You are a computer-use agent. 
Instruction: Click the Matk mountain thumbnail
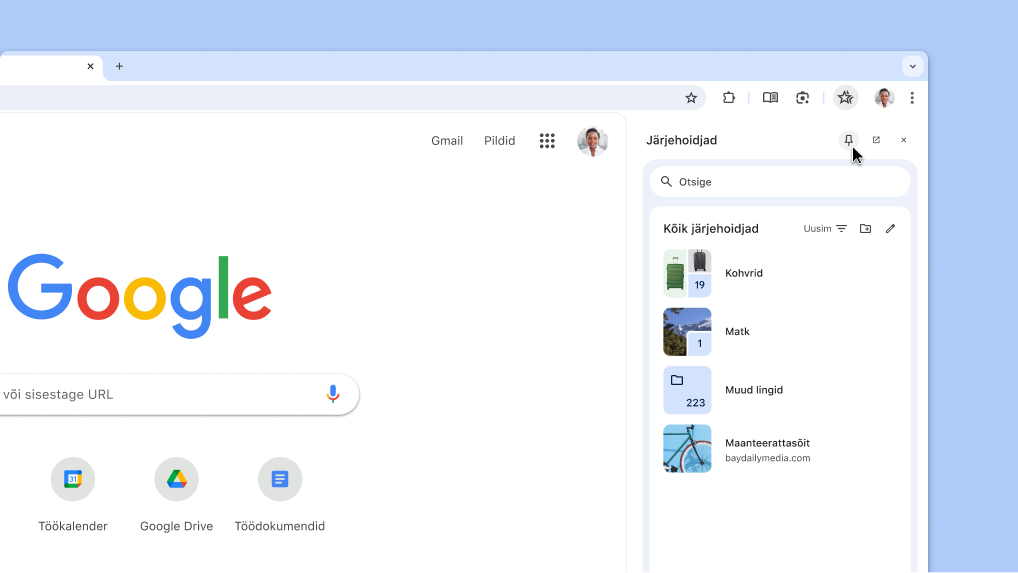tap(687, 332)
